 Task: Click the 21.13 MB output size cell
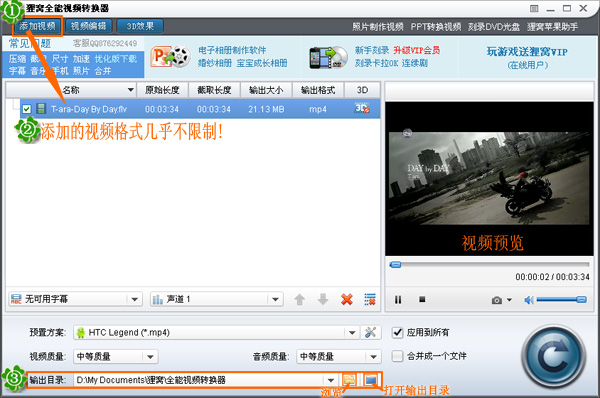click(x=266, y=109)
